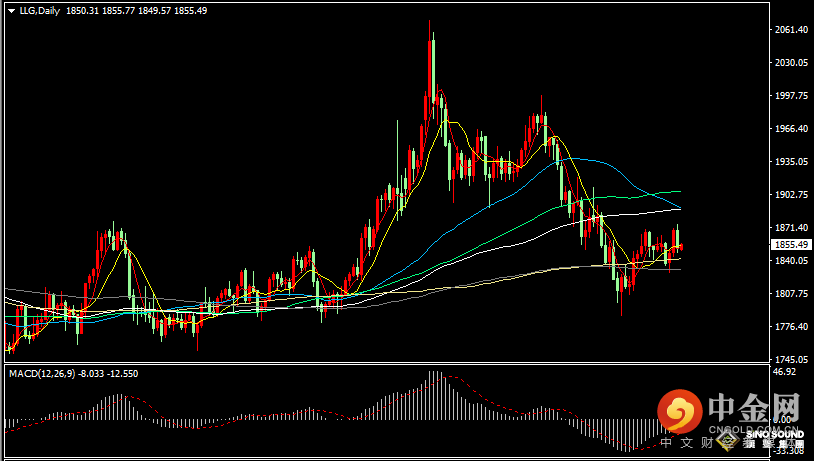This screenshot has height=461, width=814.
Task: Click the 1902.75 price axis label
Action: pos(790,196)
